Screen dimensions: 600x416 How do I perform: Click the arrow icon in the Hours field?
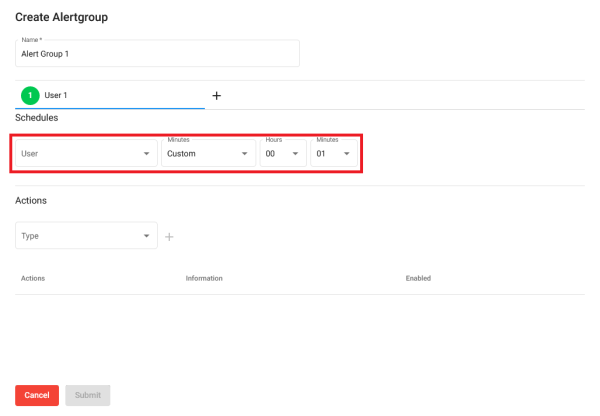[x=295, y=154]
